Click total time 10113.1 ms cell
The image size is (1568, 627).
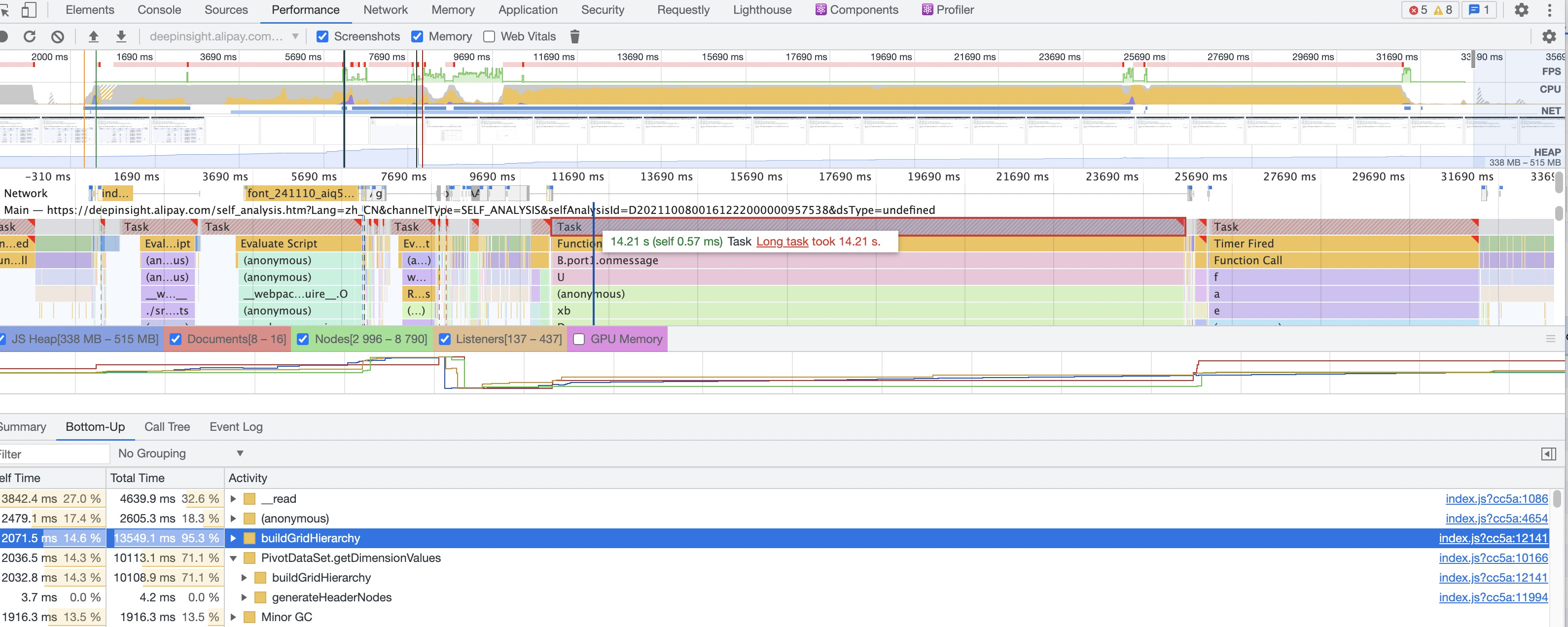point(166,558)
